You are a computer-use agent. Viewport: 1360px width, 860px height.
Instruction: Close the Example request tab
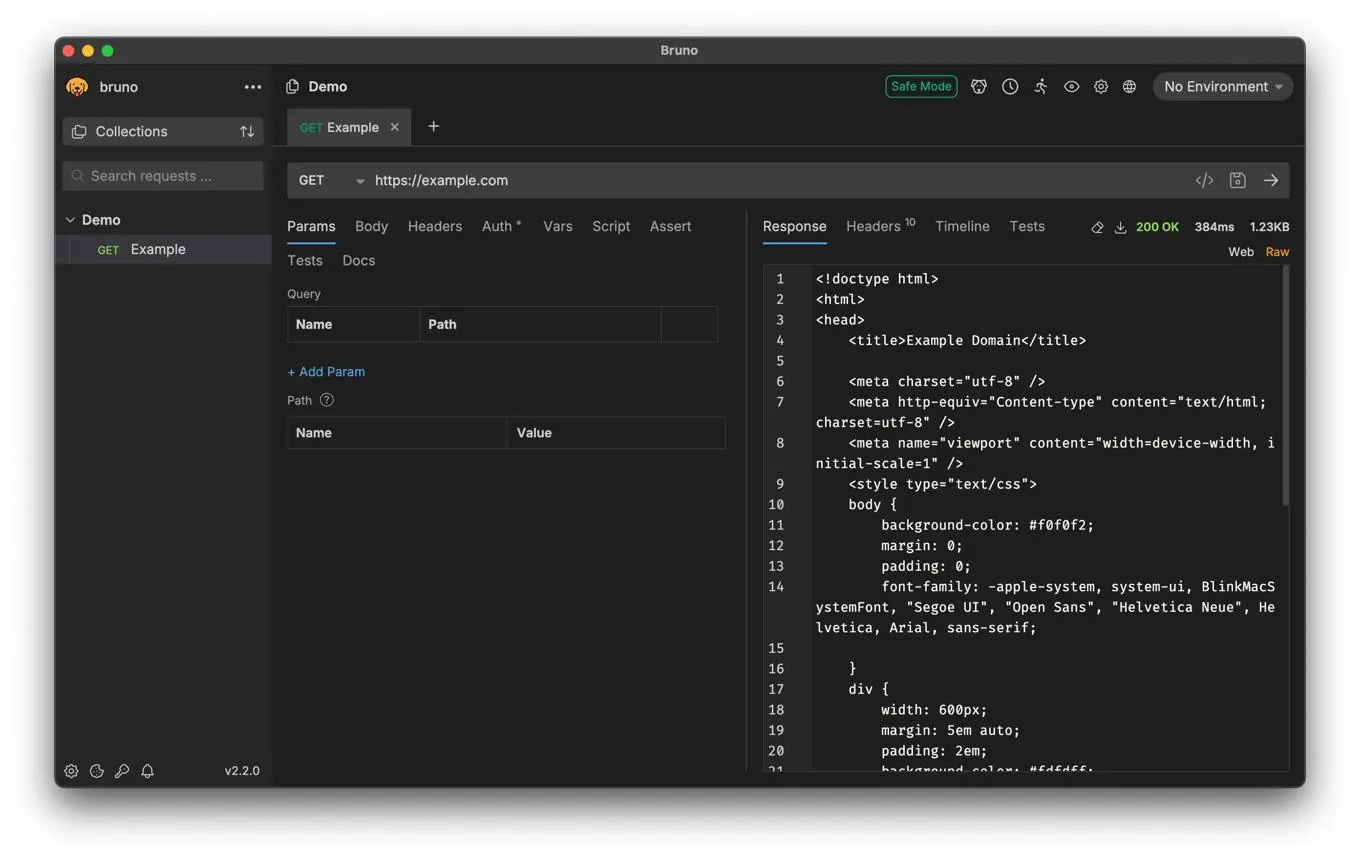point(394,127)
